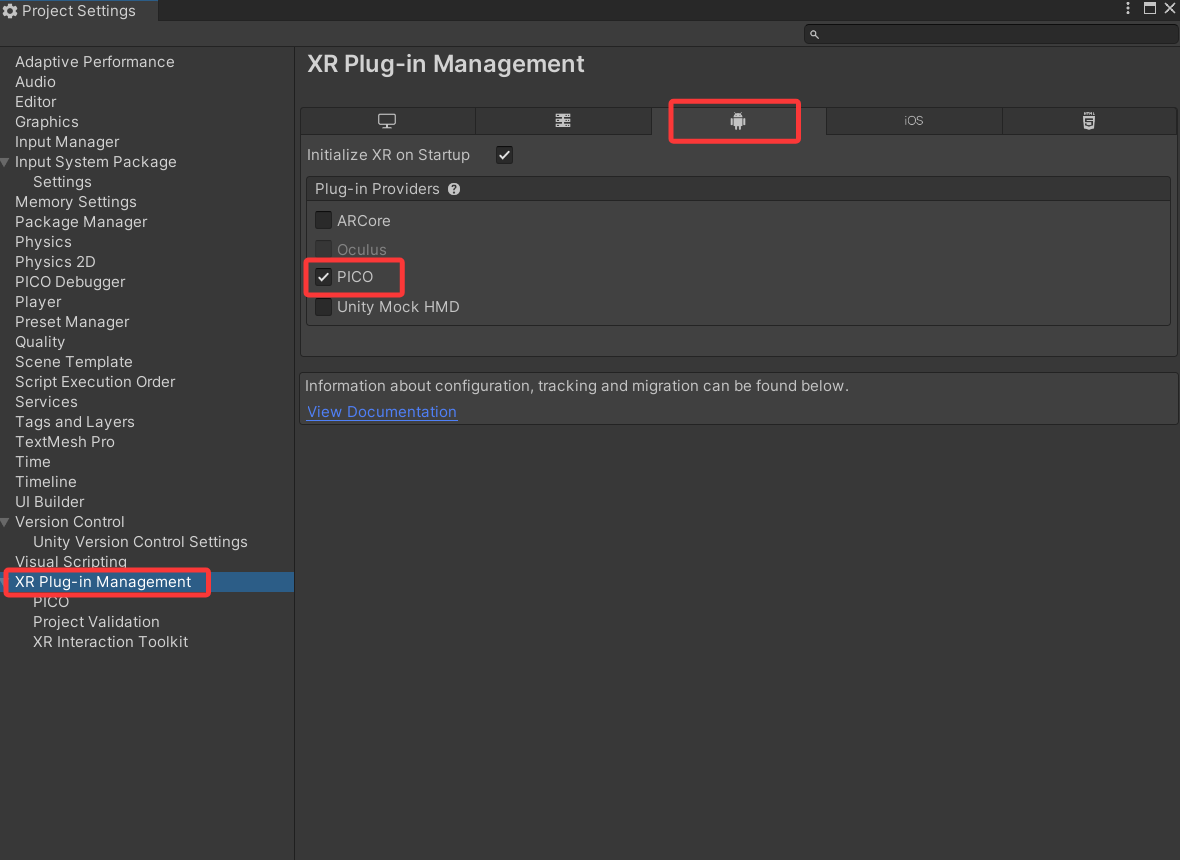
Task: Close the Project Settings window
Action: (1170, 8)
